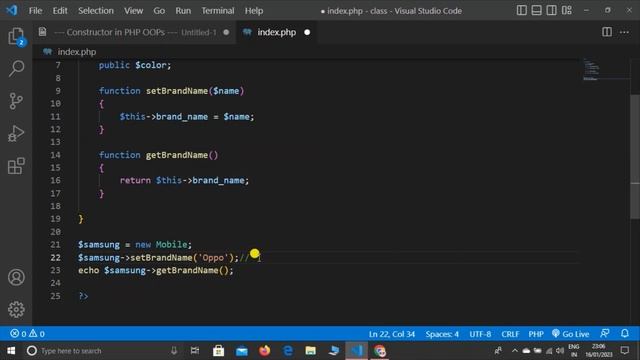Click the 'Oppo' string literal
This screenshot has width=640, height=360.
213,258
